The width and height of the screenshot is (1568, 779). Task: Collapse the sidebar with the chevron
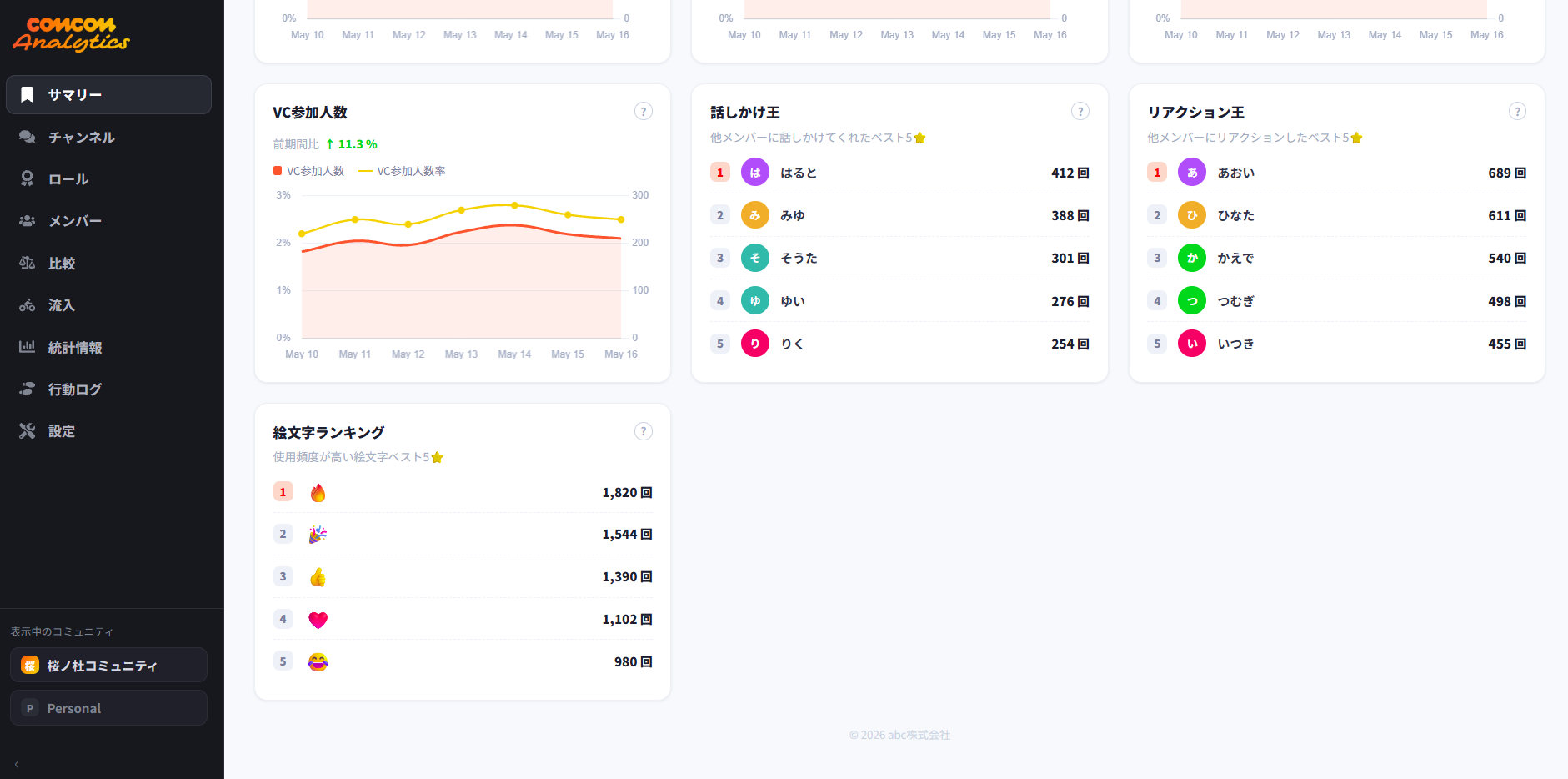[17, 764]
